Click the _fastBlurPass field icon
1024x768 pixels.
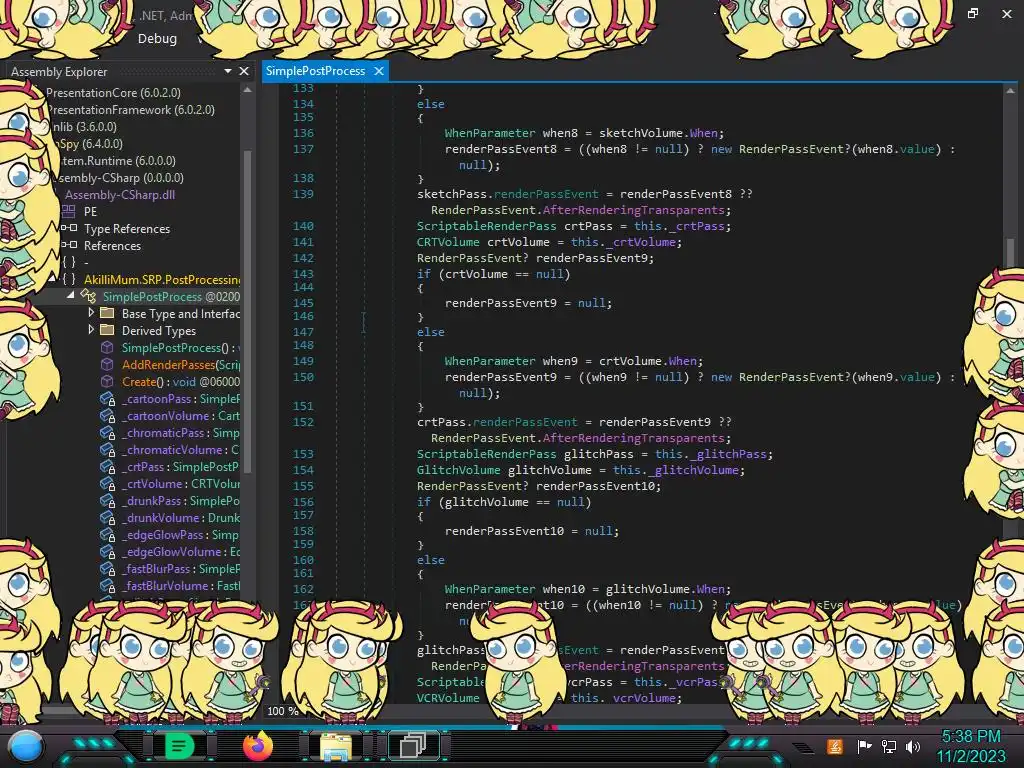108,568
